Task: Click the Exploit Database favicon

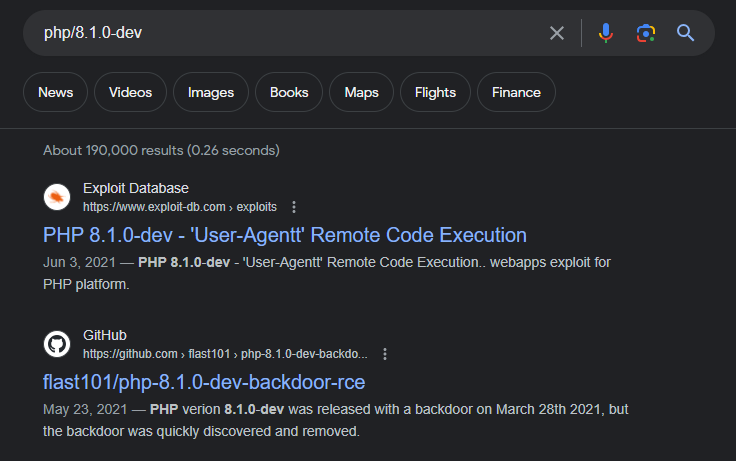Action: point(57,197)
